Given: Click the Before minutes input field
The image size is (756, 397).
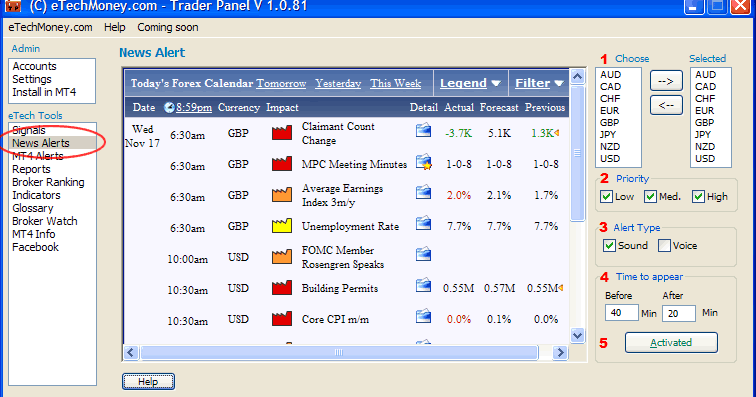Looking at the screenshot, I should pyautogui.click(x=621, y=313).
